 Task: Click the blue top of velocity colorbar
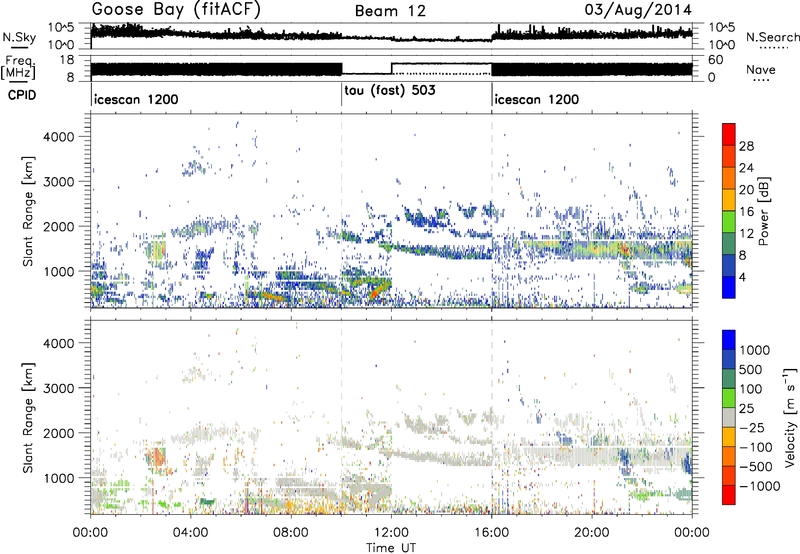729,340
